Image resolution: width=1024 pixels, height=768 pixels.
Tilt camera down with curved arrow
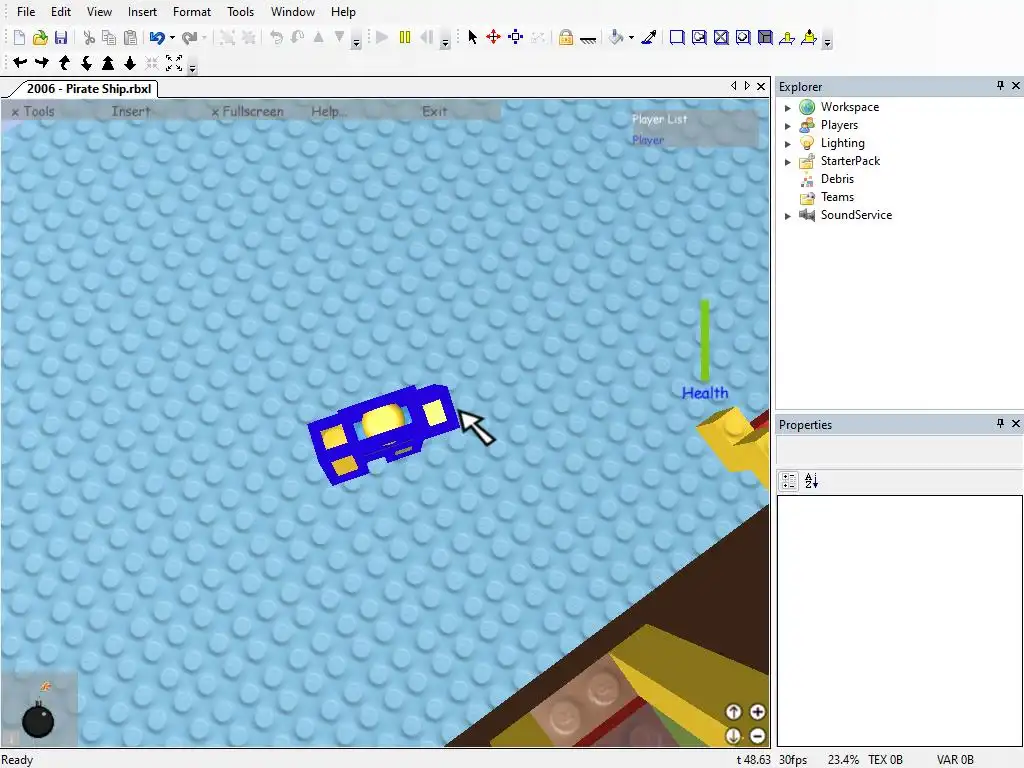[86, 63]
